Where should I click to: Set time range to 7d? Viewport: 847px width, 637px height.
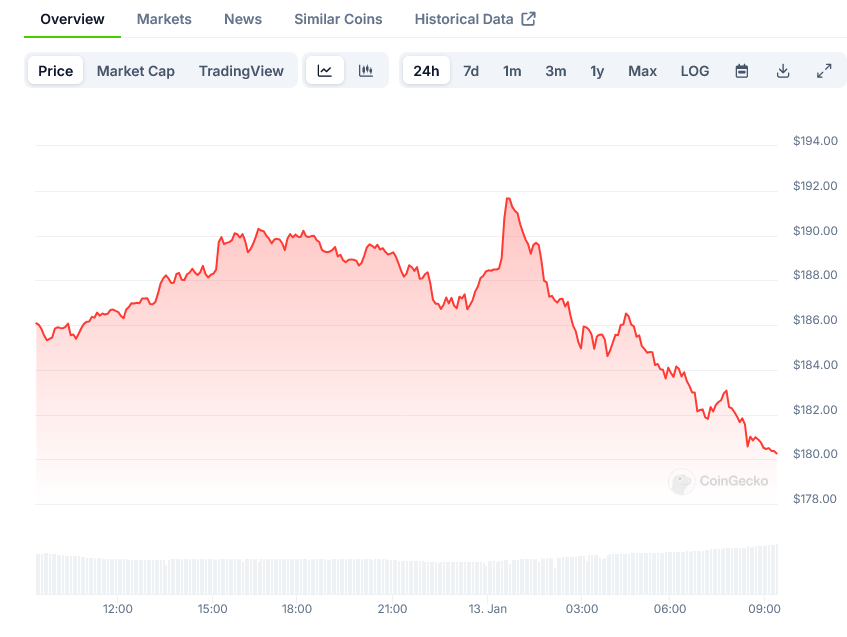click(x=471, y=71)
